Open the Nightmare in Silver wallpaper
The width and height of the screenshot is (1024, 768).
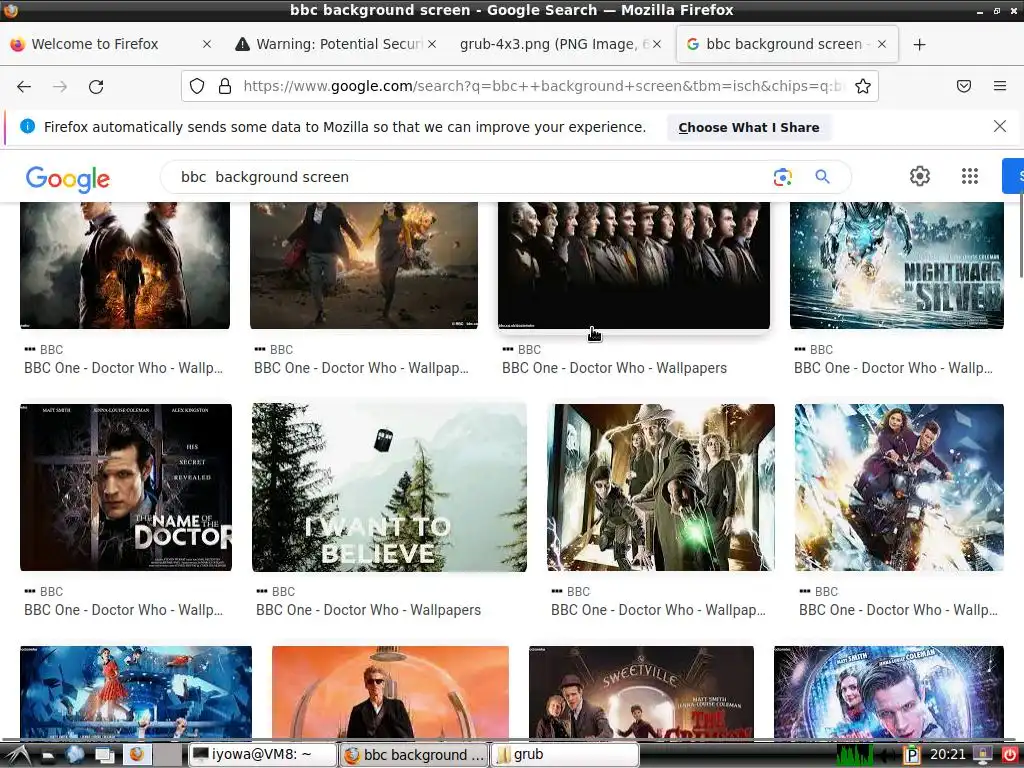(897, 265)
